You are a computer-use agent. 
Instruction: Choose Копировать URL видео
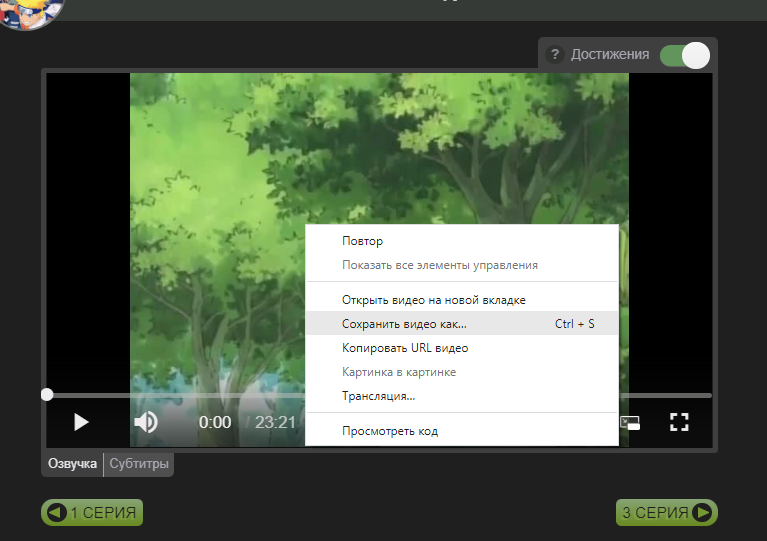462,348
